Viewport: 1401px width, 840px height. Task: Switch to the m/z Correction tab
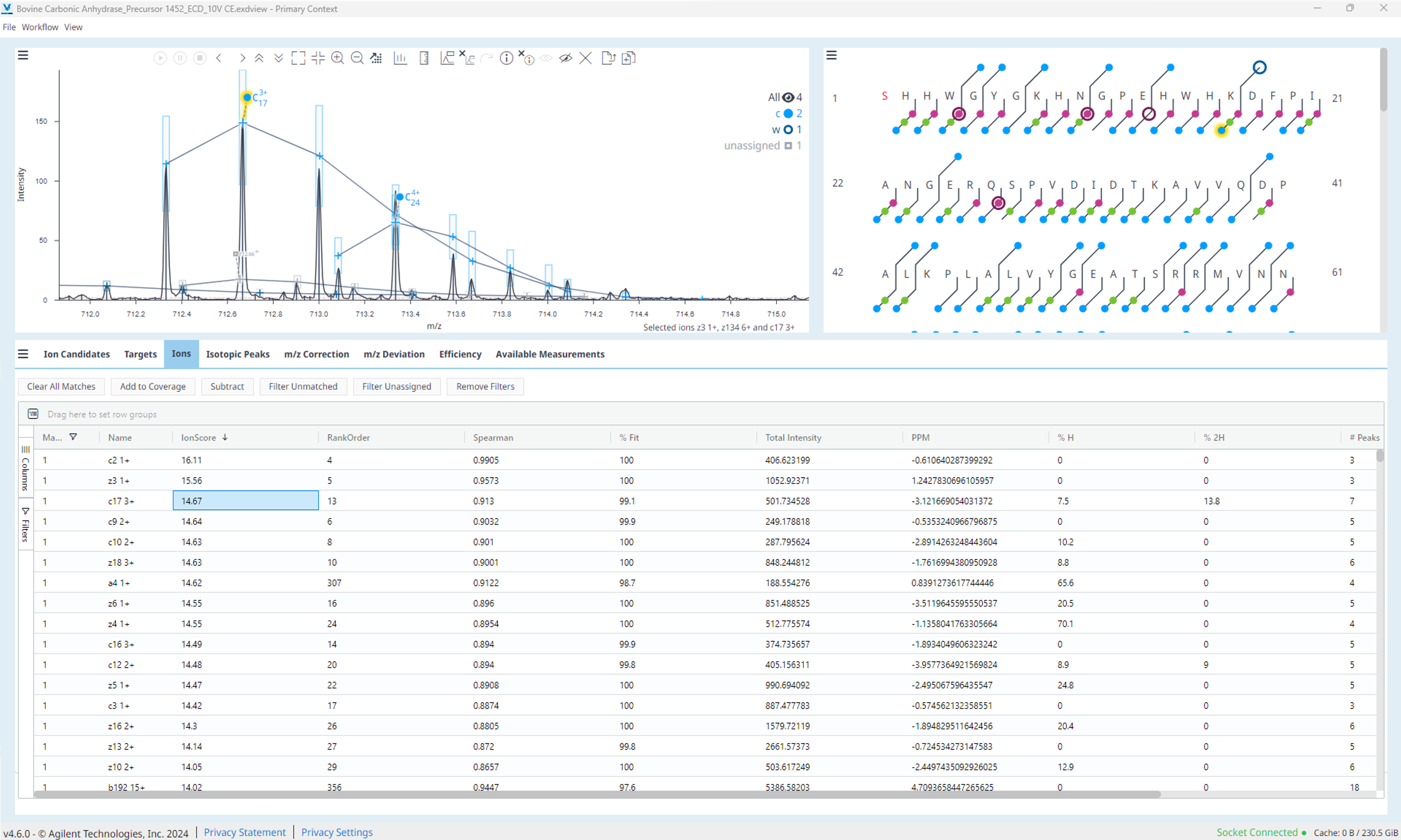point(316,354)
